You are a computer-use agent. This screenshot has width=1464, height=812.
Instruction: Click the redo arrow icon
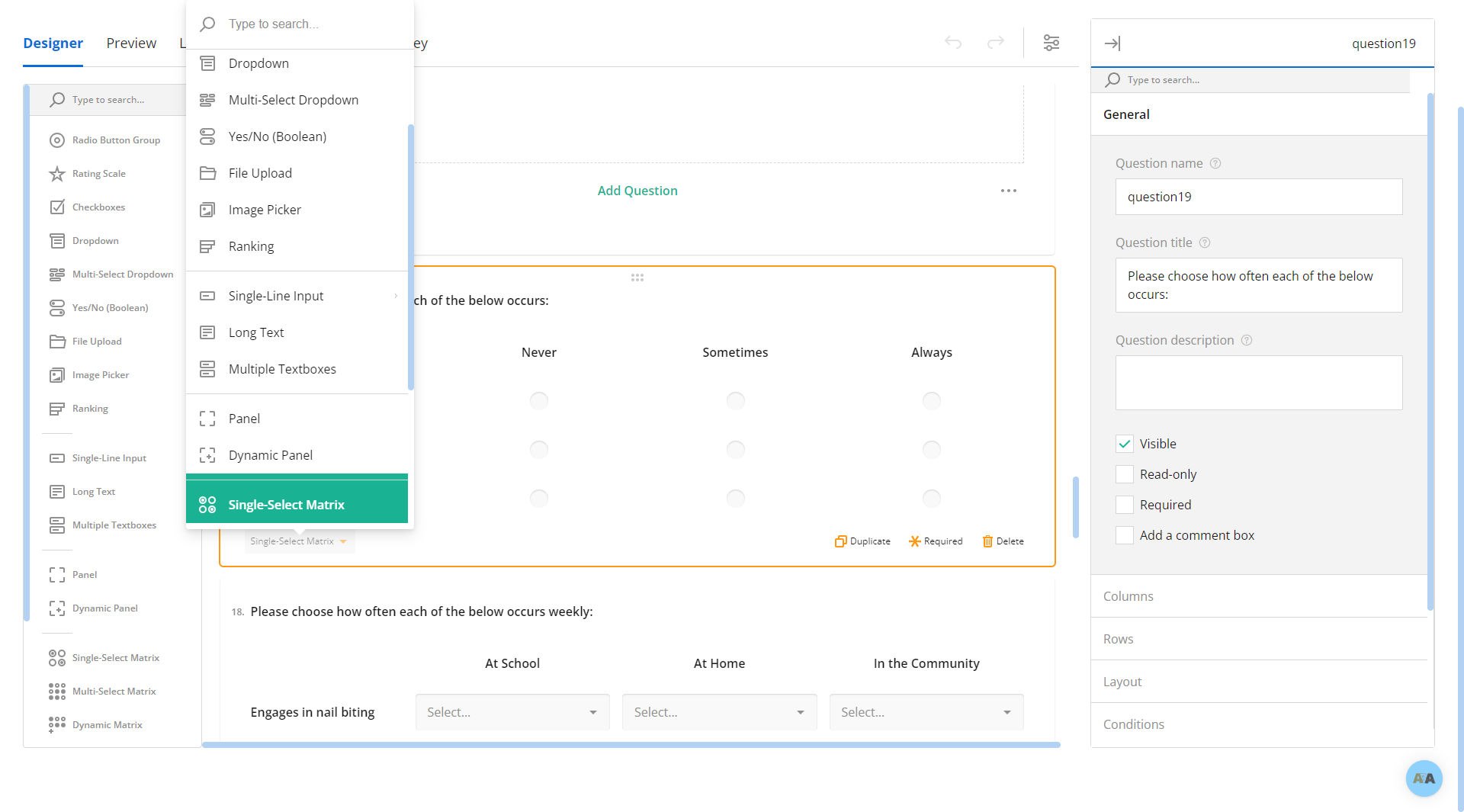pos(996,43)
